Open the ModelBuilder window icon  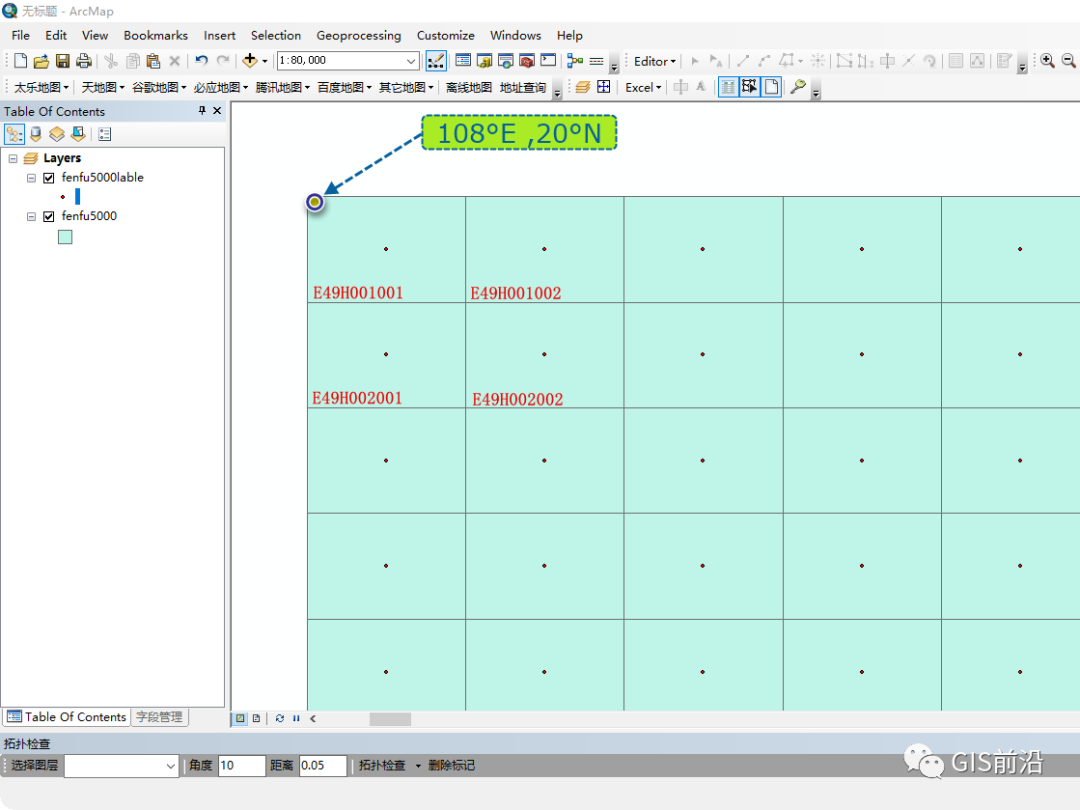pos(575,61)
